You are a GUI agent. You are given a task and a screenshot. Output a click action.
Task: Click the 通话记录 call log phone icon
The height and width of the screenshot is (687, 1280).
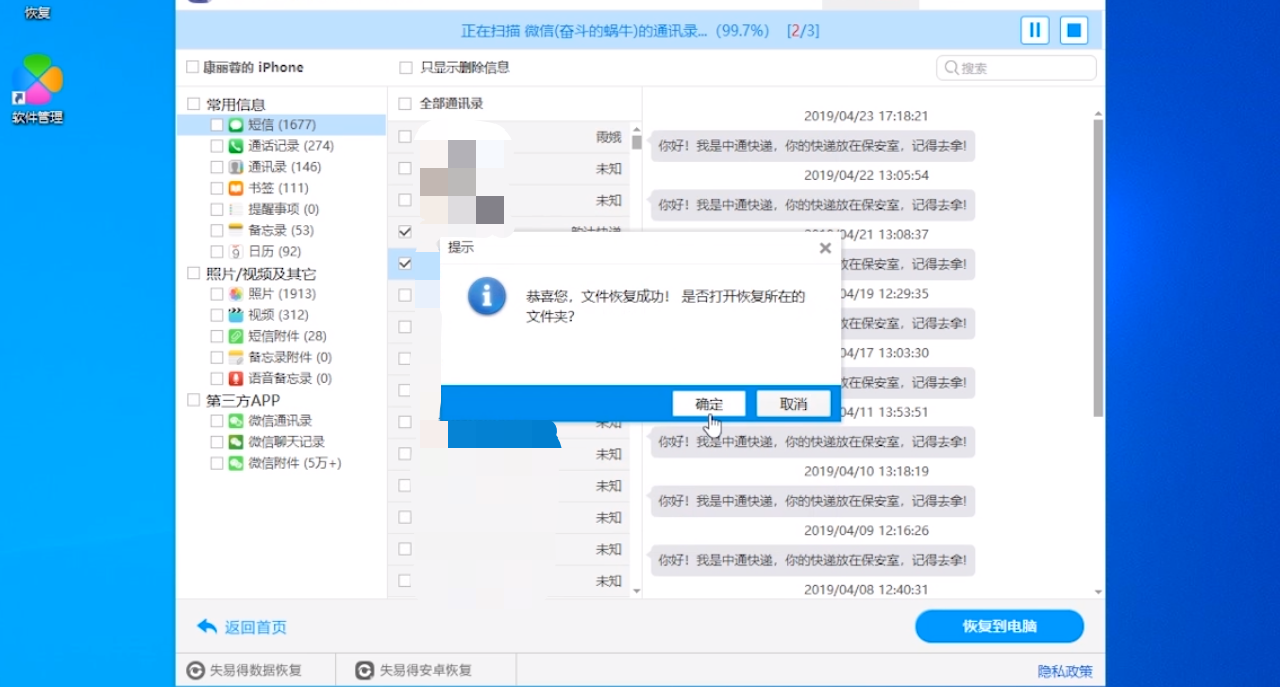[x=236, y=146]
